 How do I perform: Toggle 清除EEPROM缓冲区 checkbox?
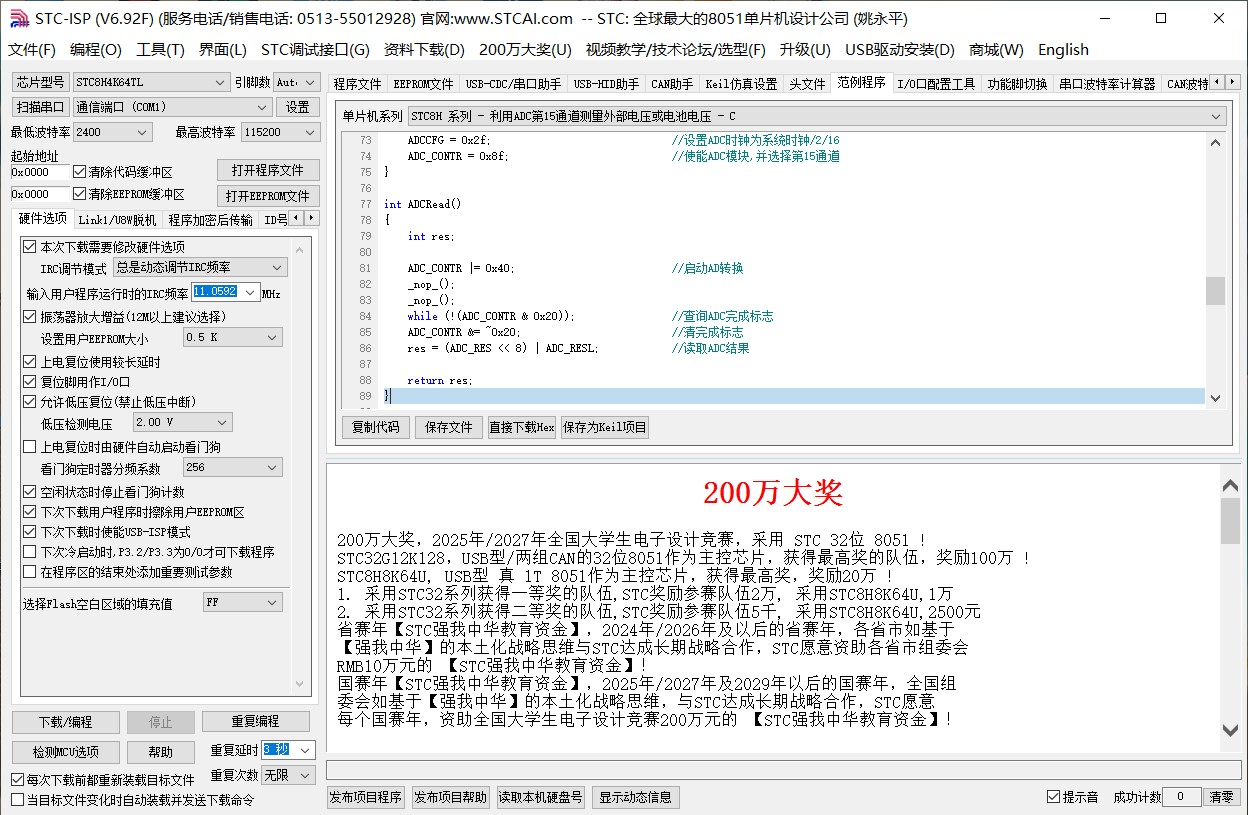[80, 194]
